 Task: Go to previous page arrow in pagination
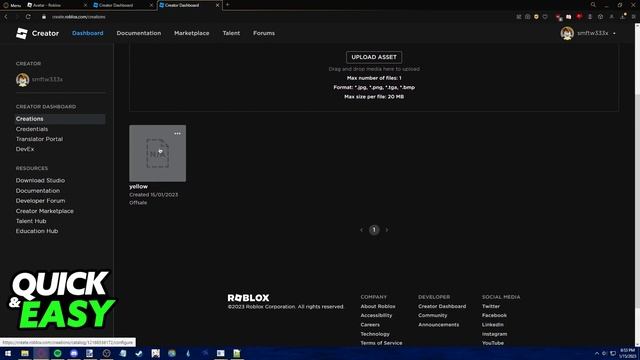point(361,230)
